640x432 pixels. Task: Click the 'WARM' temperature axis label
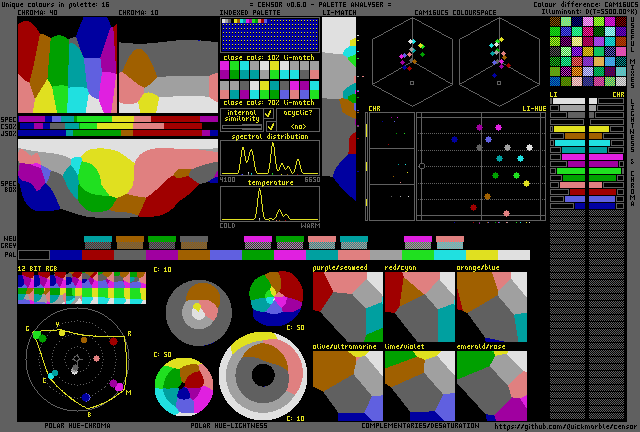pyautogui.click(x=310, y=226)
